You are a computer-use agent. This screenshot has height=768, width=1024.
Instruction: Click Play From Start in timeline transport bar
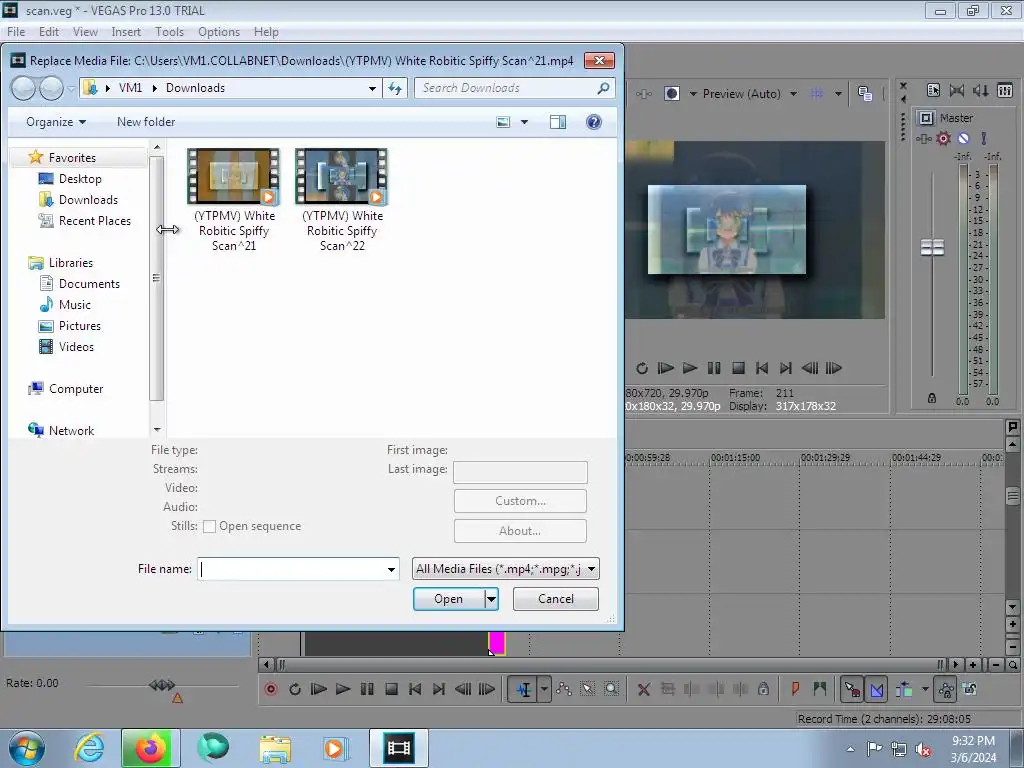[319, 689]
